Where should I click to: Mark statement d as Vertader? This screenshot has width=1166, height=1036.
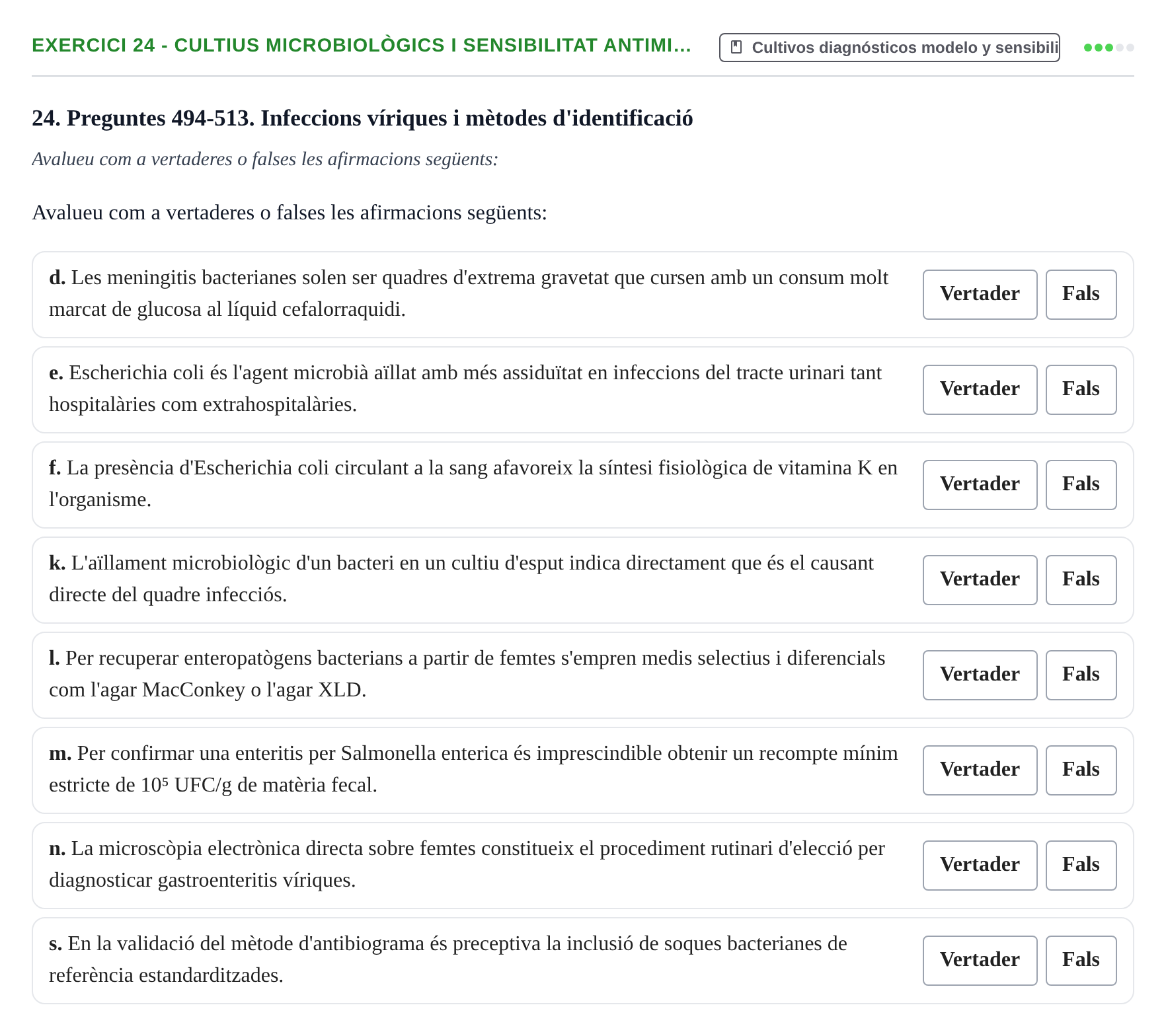click(980, 294)
